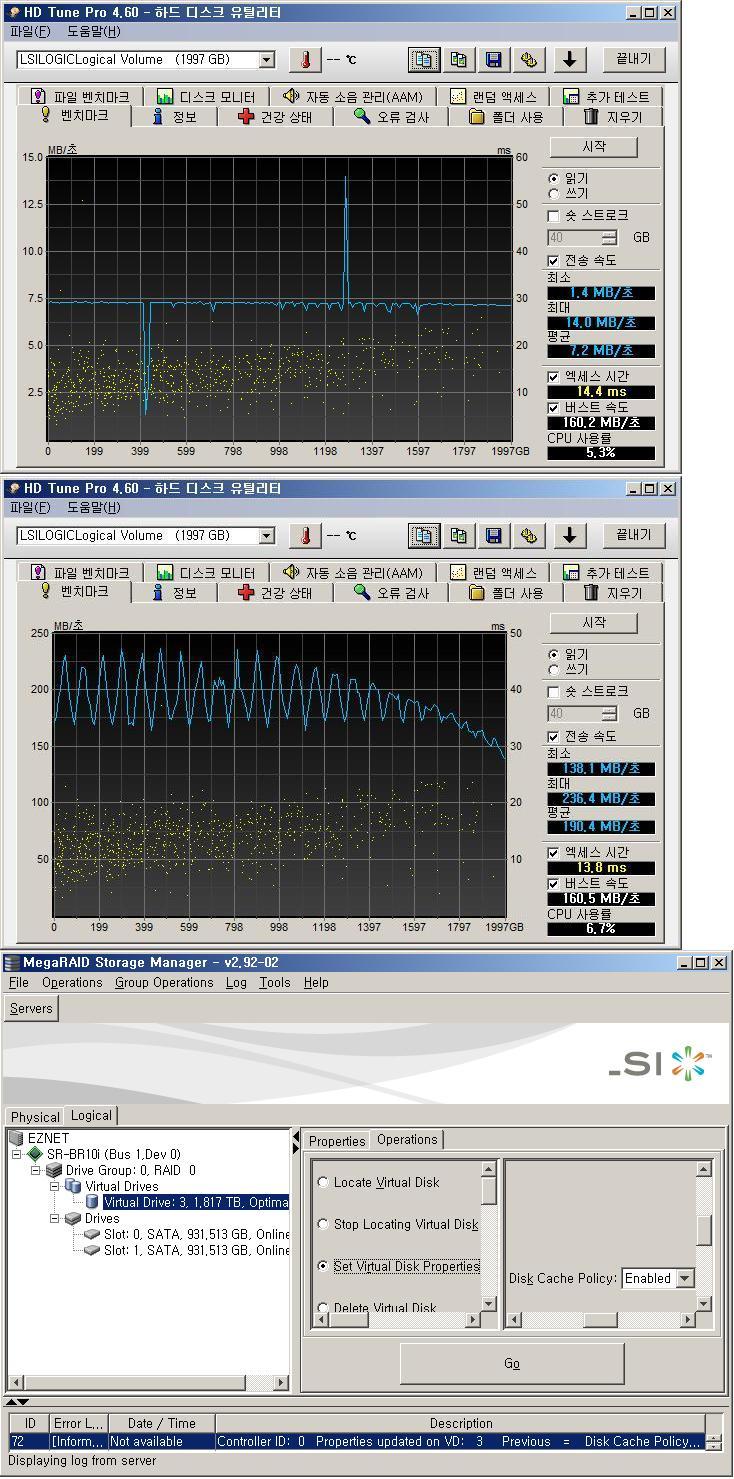
Task: Open Group Operations menu in MegaRAID
Action: [x=164, y=983]
